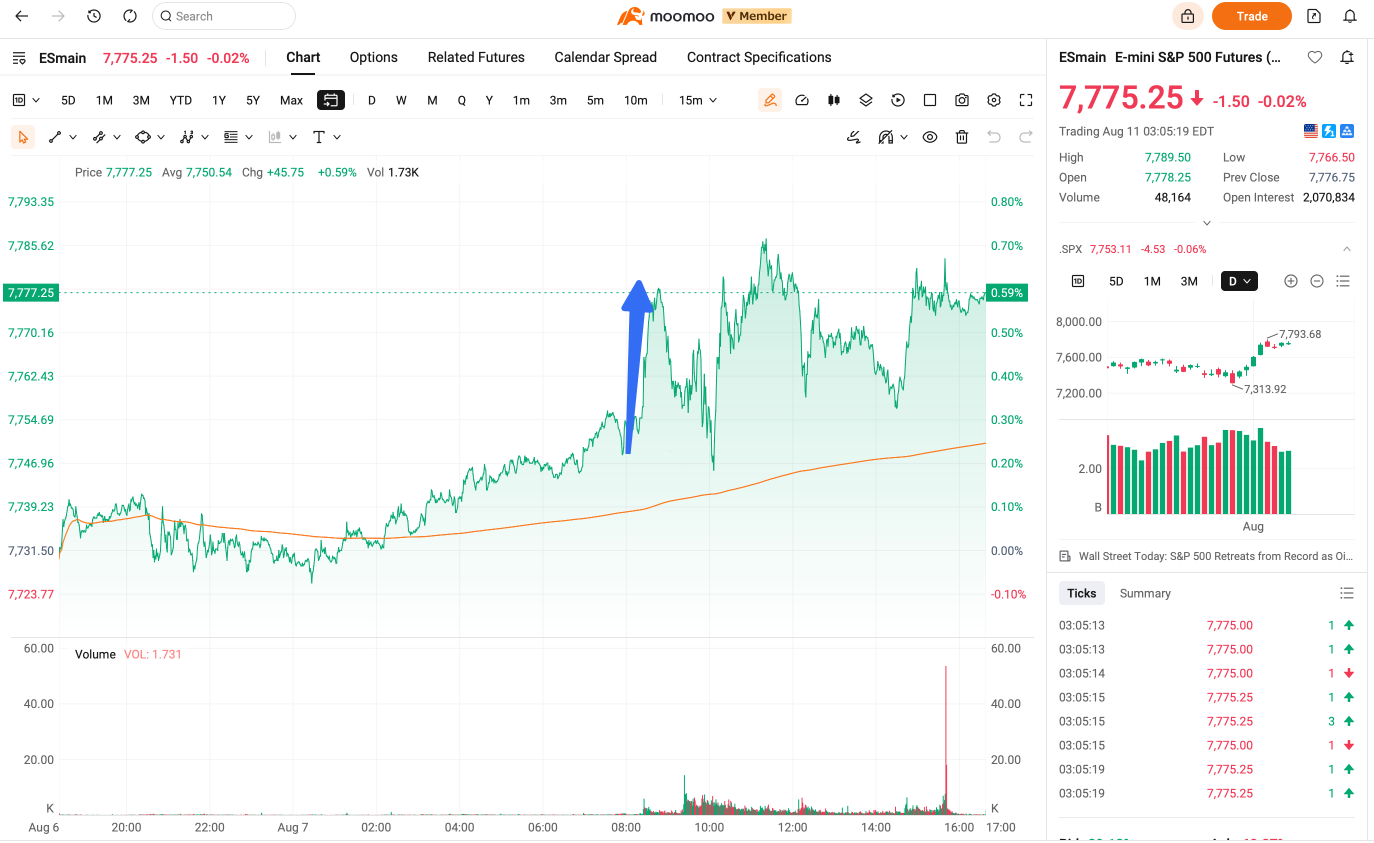
Task: Select the cursor pointer drawing tool
Action: (23, 137)
